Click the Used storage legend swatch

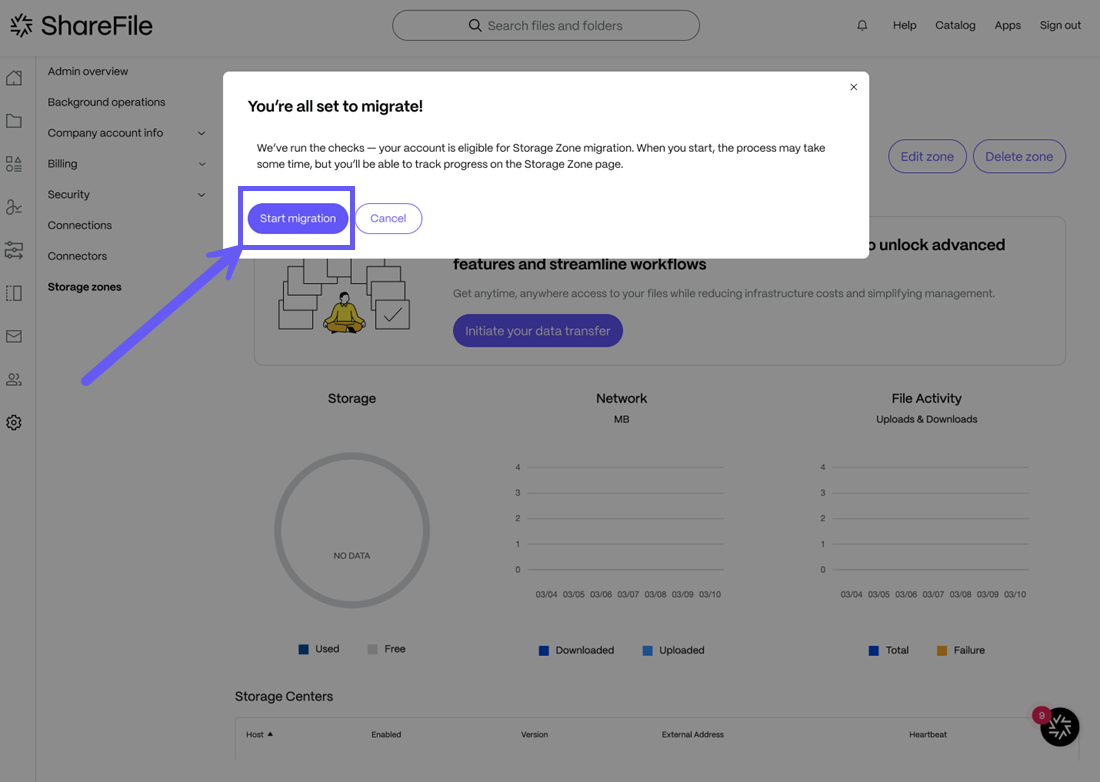click(x=303, y=649)
